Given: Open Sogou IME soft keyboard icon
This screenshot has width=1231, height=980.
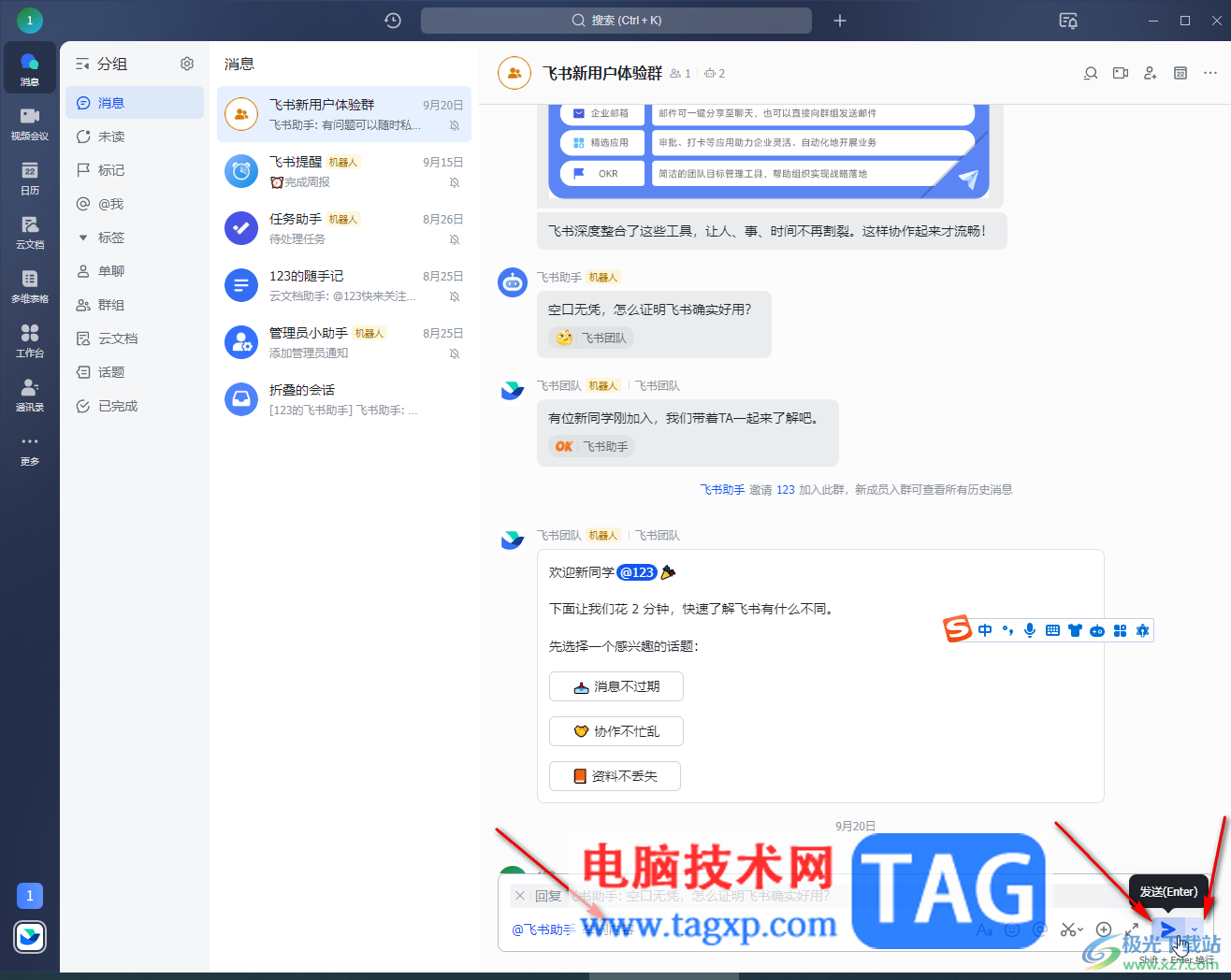Looking at the screenshot, I should click(x=1052, y=630).
